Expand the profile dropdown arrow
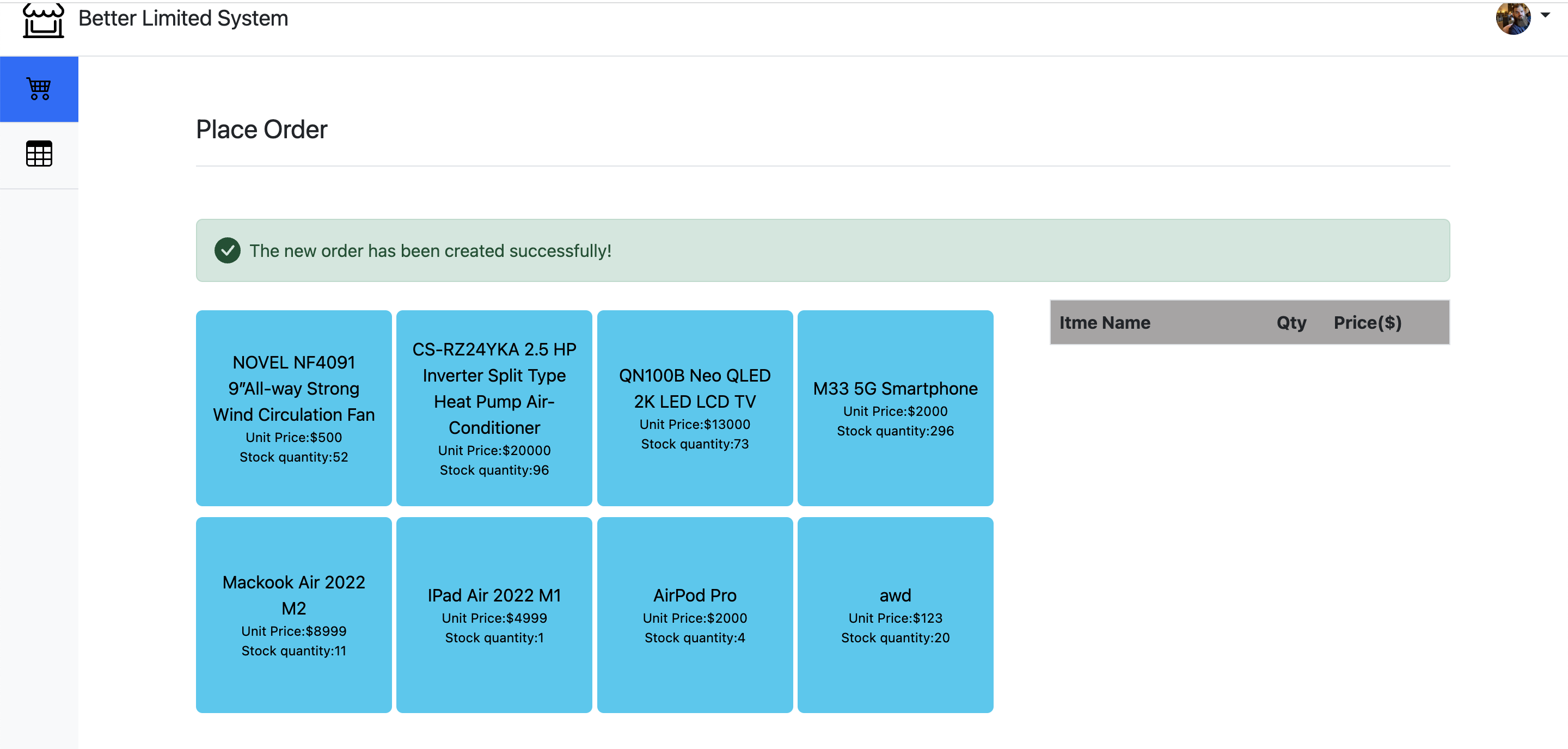Image resolution: width=1568 pixels, height=749 pixels. pos(1545,15)
